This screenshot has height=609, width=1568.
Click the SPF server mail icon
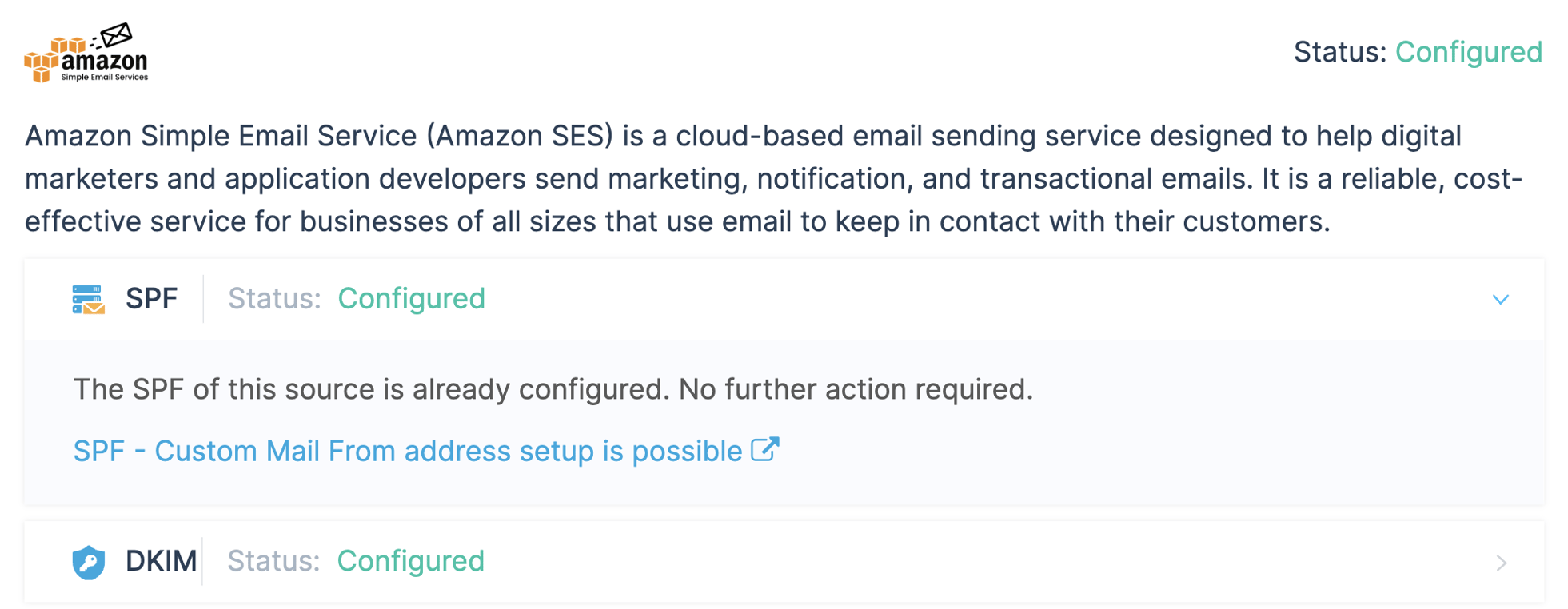pos(88,299)
